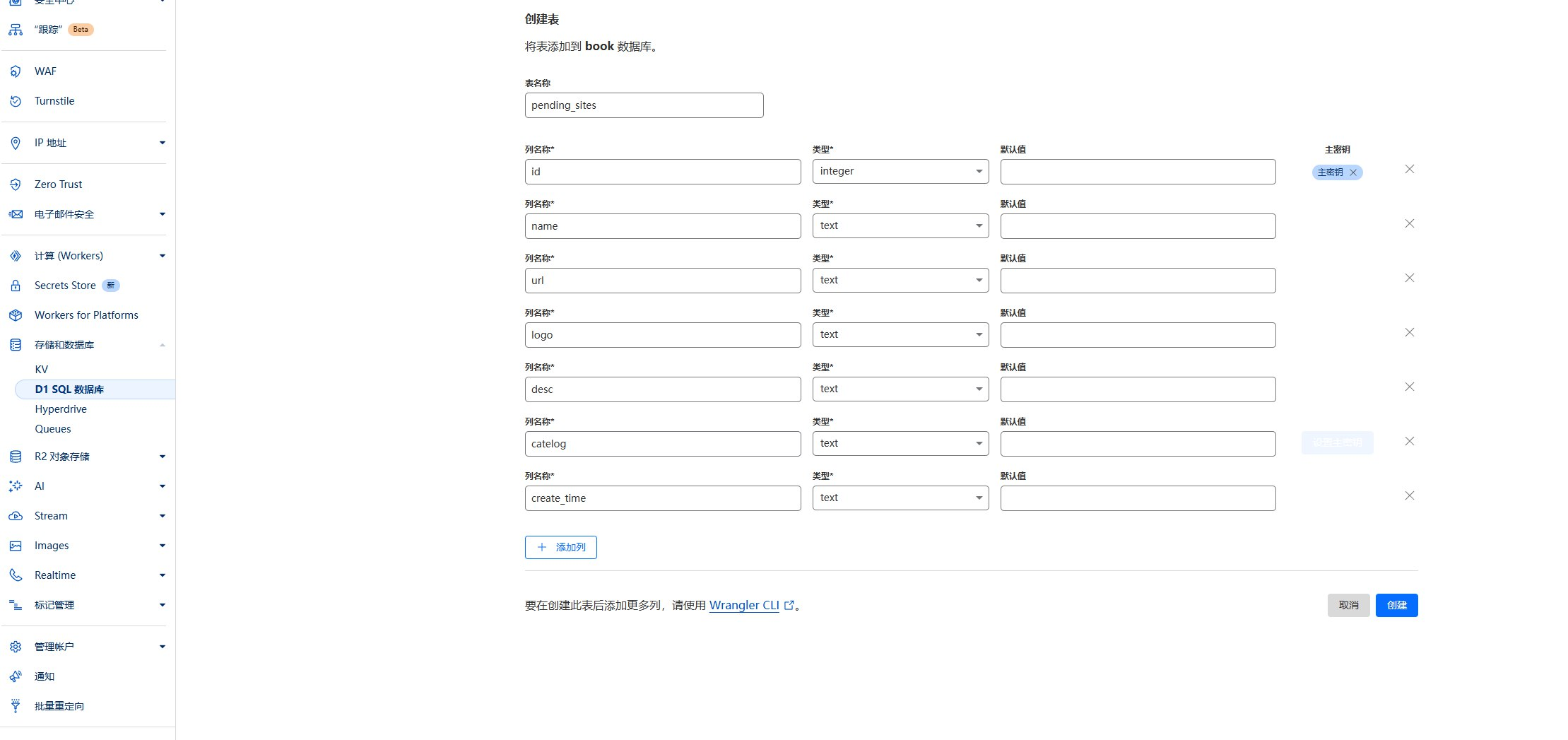
Task: Set catelog column as primary key
Action: pyautogui.click(x=1337, y=443)
